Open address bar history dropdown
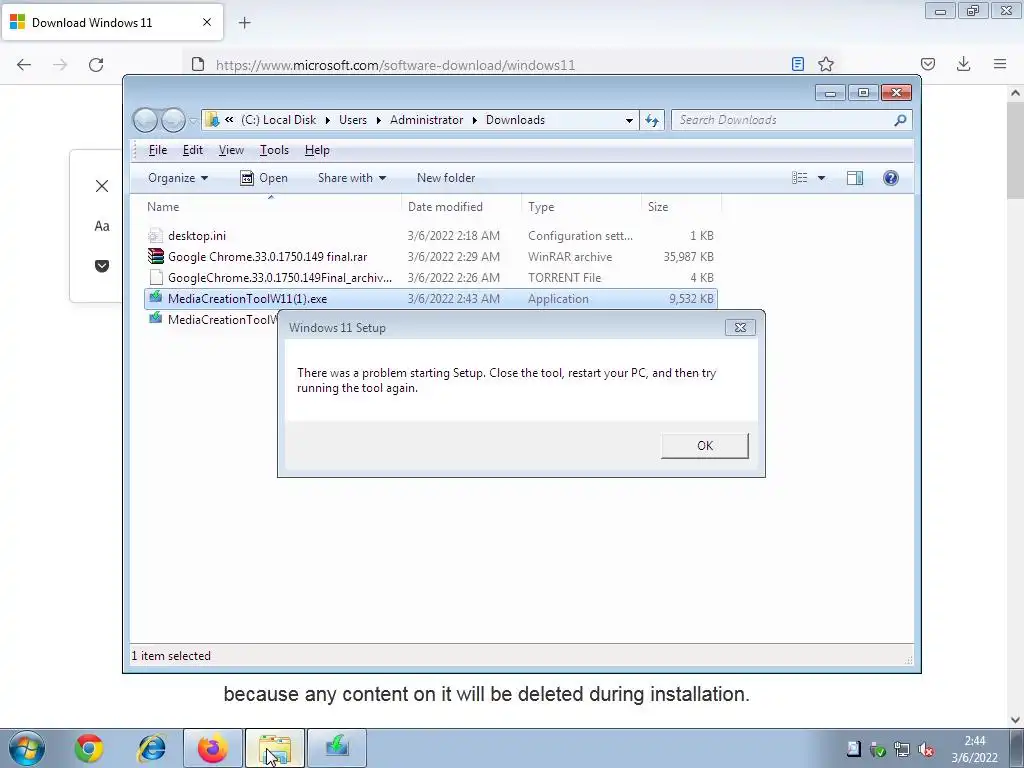Viewport: 1024px width, 768px height. point(629,121)
